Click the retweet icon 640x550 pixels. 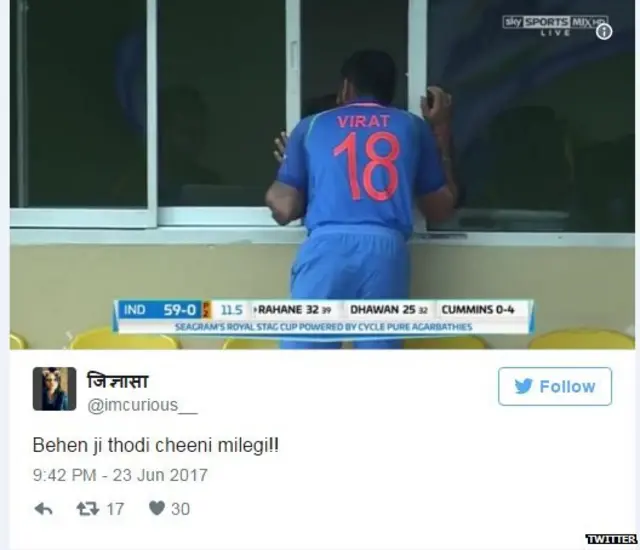pos(88,508)
